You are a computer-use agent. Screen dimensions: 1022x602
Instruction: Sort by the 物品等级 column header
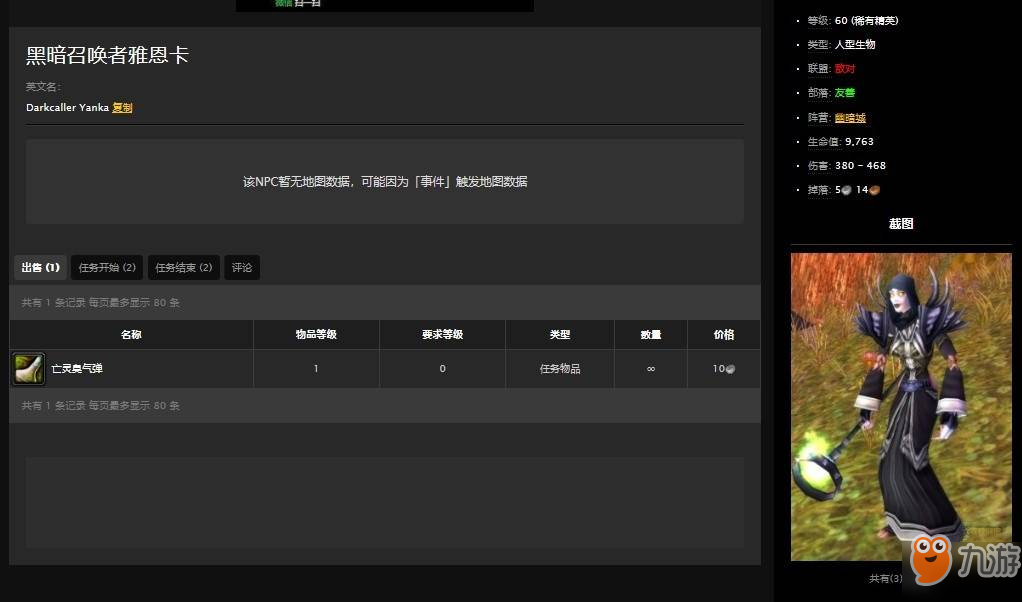pos(316,335)
